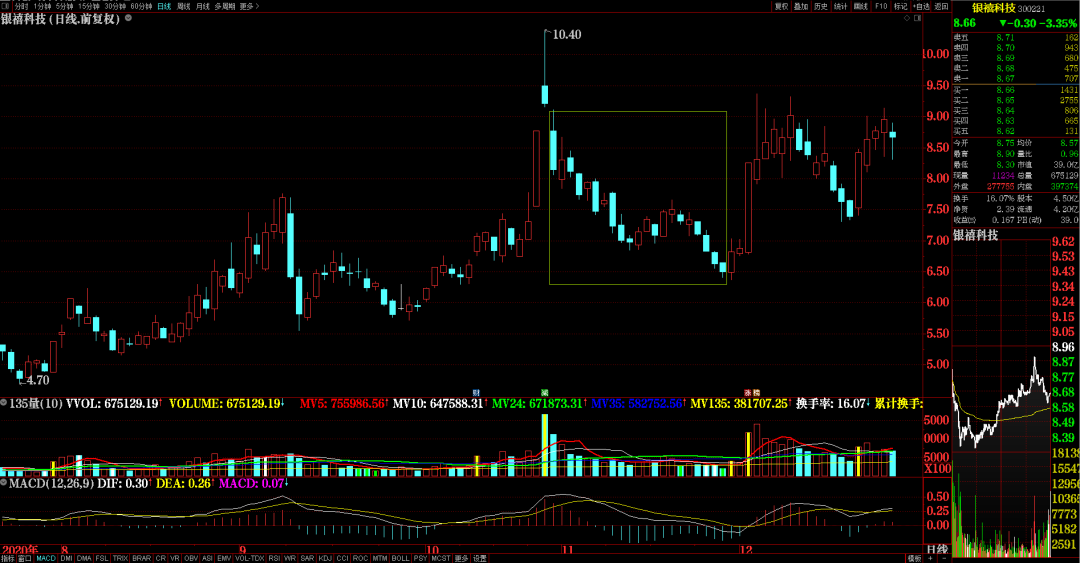Select the MACD indicator tab

pos(45,558)
